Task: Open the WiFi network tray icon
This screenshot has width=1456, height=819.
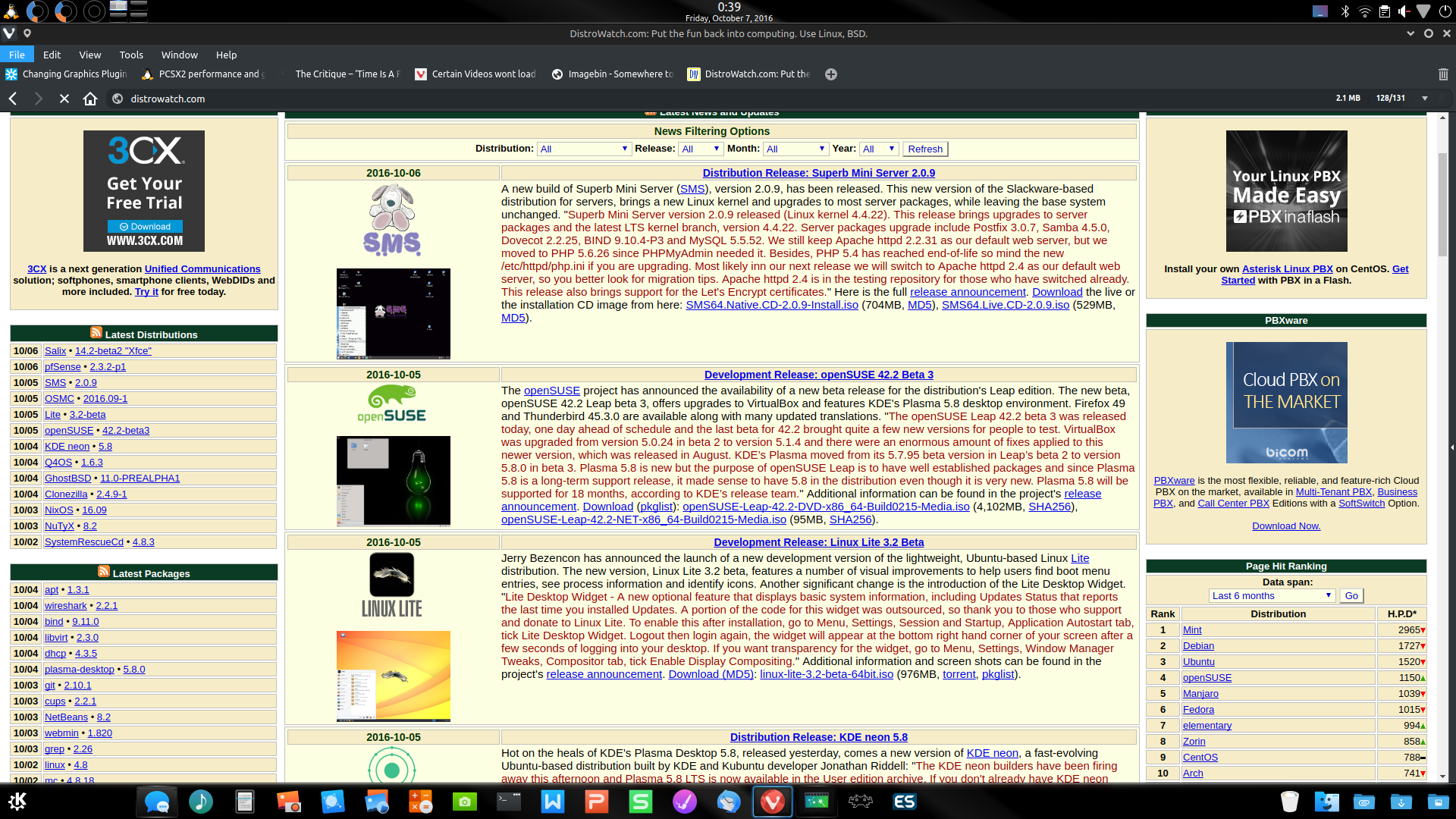Action: tap(1365, 11)
